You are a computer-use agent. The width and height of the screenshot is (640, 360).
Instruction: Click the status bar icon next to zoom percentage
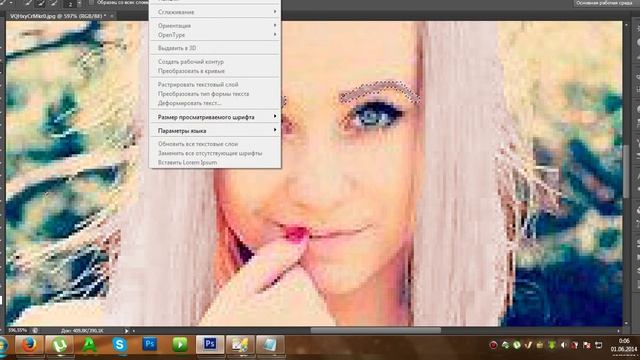[35, 331]
